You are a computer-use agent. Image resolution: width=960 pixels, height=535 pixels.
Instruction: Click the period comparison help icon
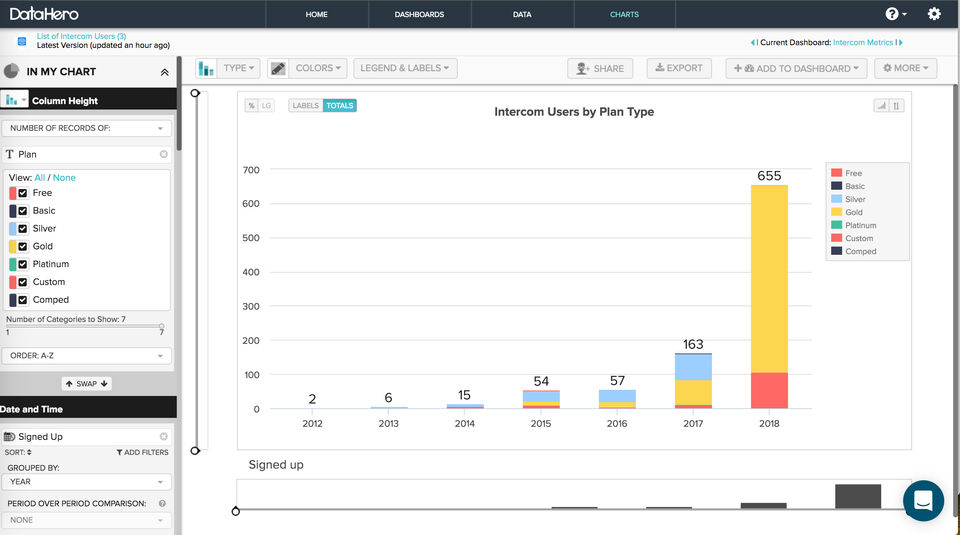pos(162,503)
